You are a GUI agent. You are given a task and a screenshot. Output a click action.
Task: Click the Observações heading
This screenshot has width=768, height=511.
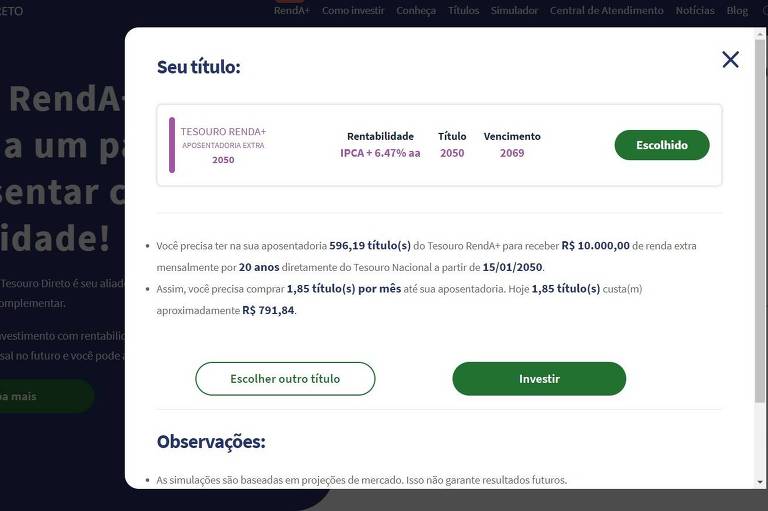tap(211, 441)
